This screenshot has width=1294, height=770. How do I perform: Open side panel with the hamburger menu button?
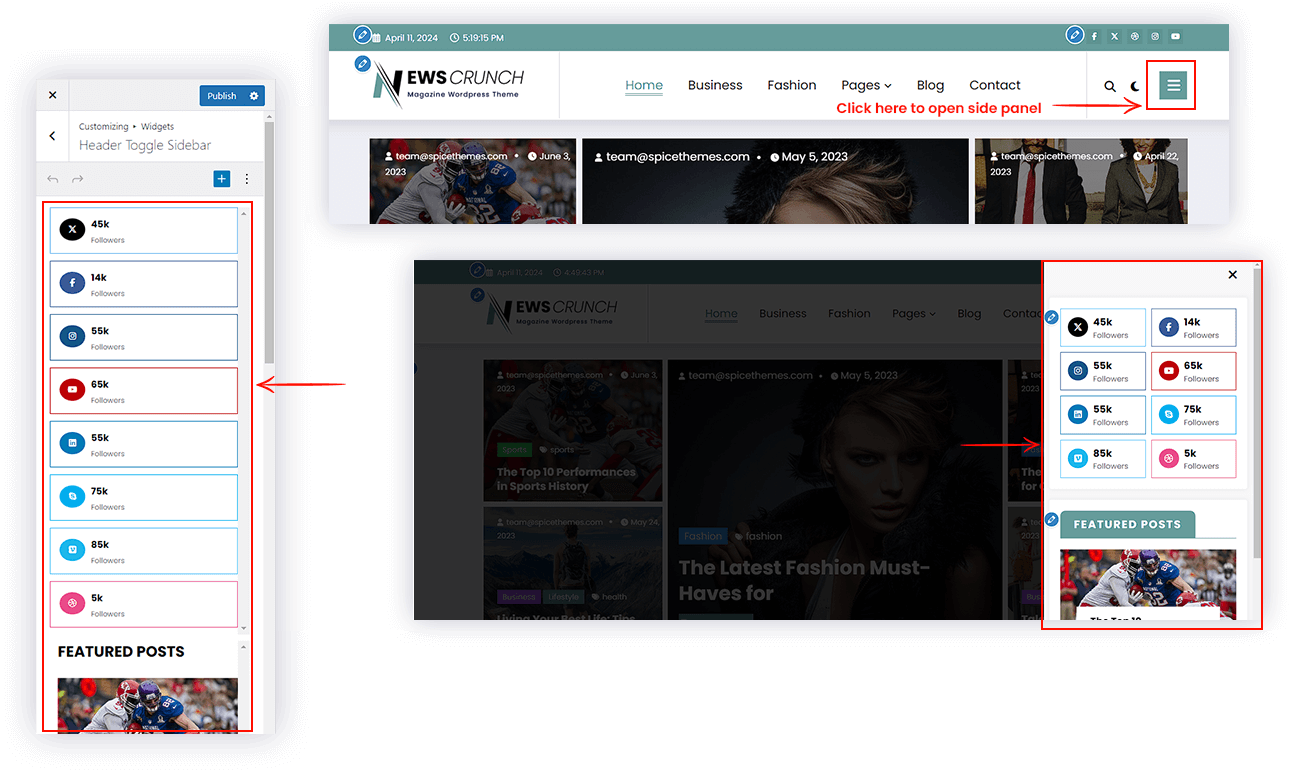[x=1173, y=85]
